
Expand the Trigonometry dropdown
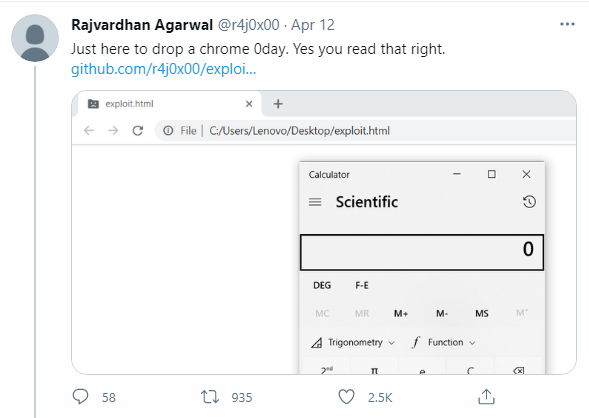[x=353, y=343]
